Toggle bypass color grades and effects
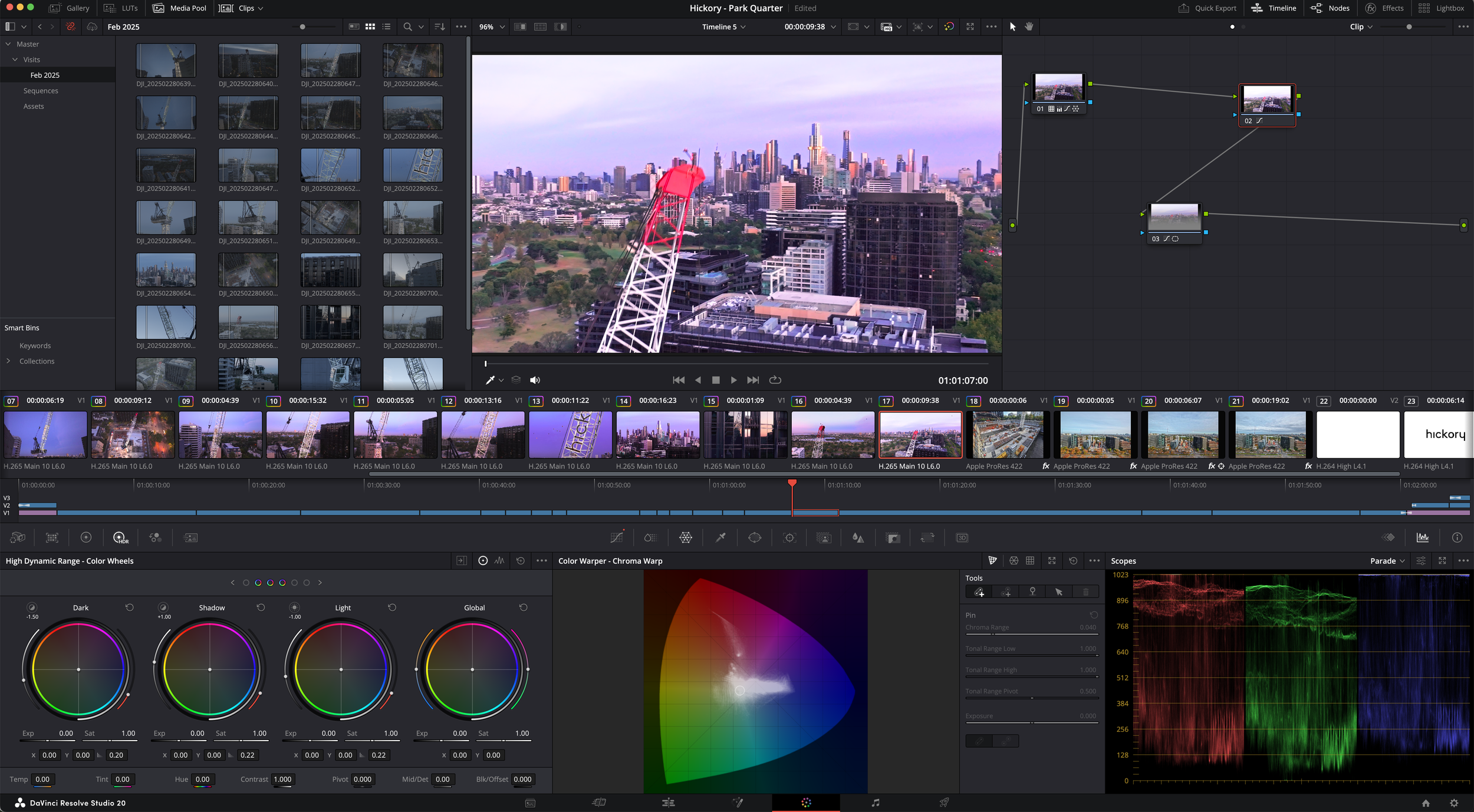The height and width of the screenshot is (812, 1474). [949, 27]
